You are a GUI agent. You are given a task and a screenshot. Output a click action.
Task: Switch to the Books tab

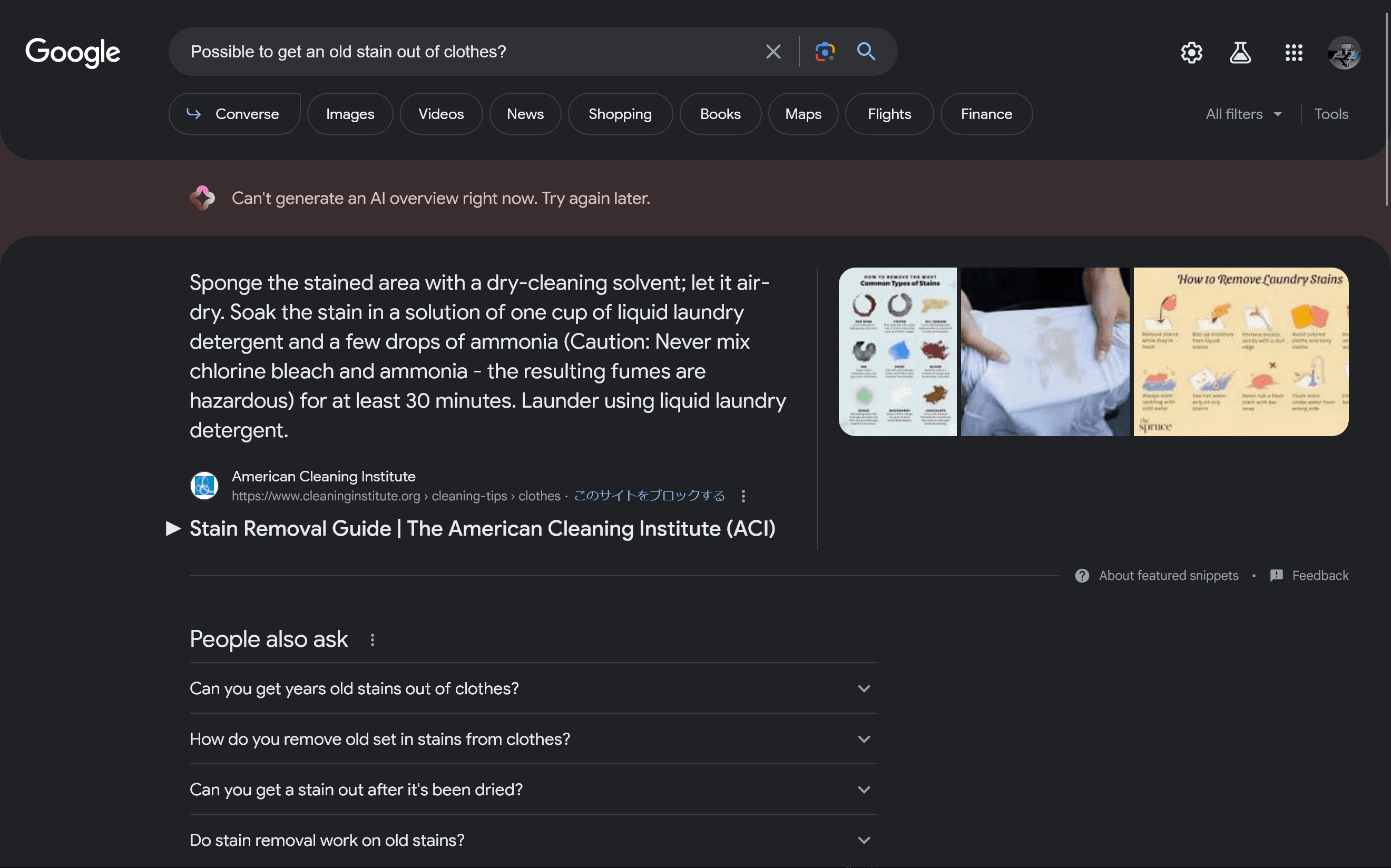point(720,114)
